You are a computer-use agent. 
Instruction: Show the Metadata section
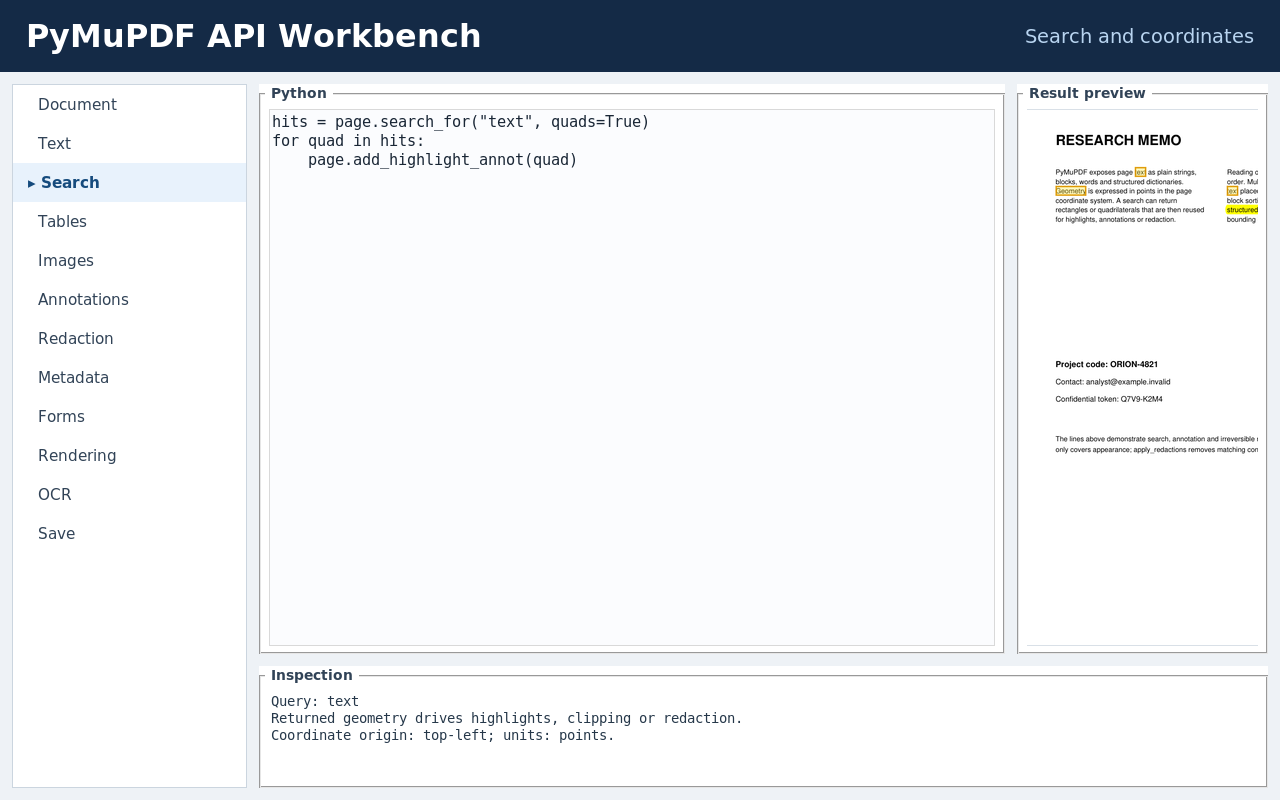click(129, 378)
